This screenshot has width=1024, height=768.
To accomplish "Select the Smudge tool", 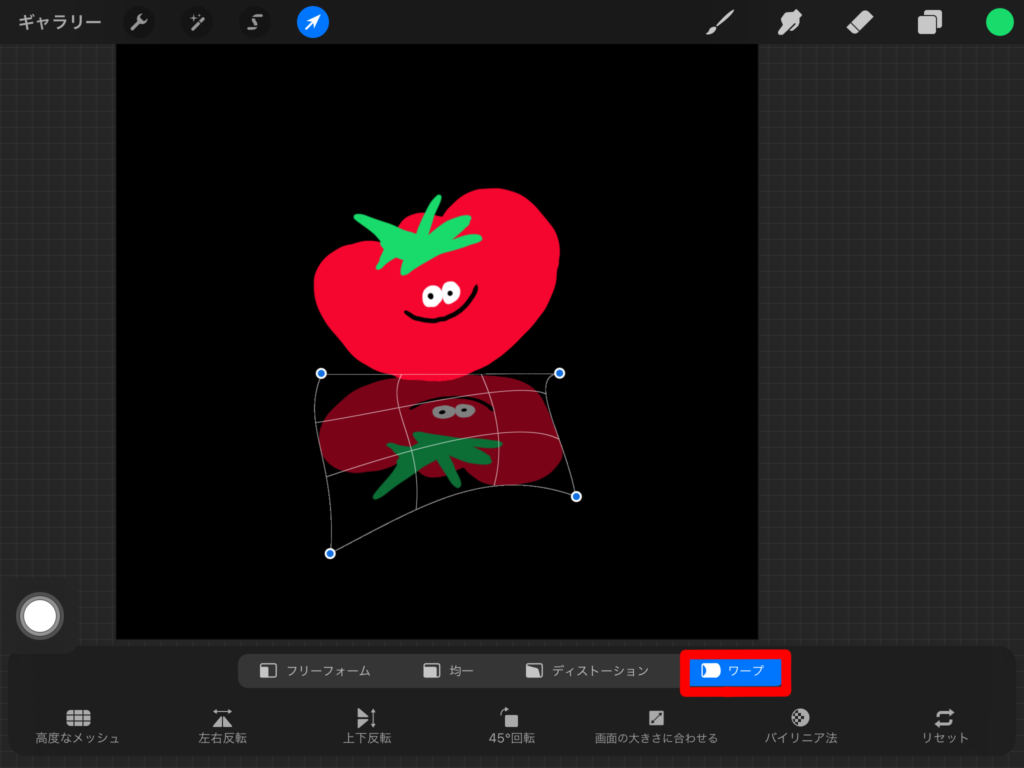I will coord(789,22).
